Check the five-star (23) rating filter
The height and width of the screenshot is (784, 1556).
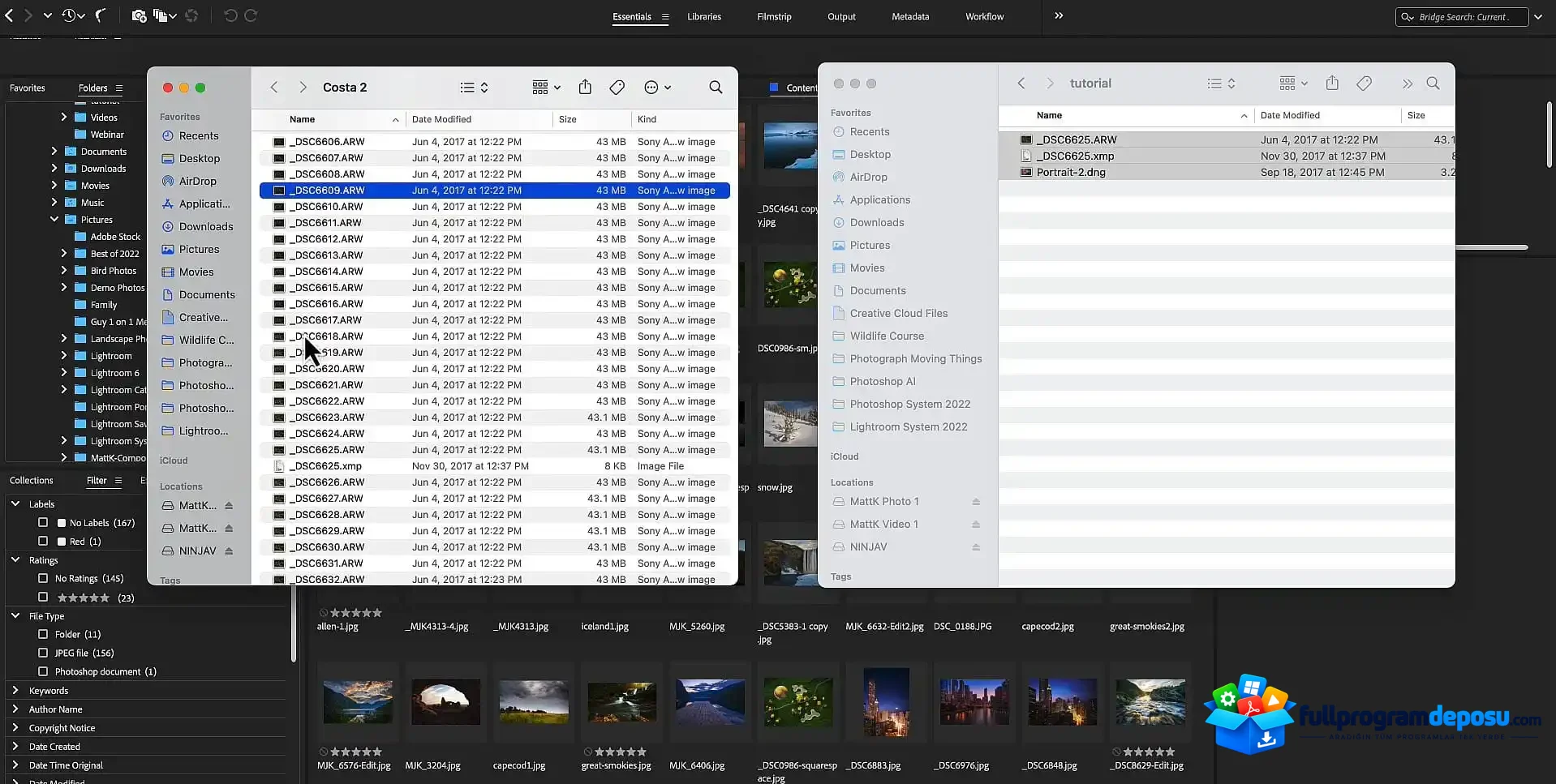pos(43,598)
